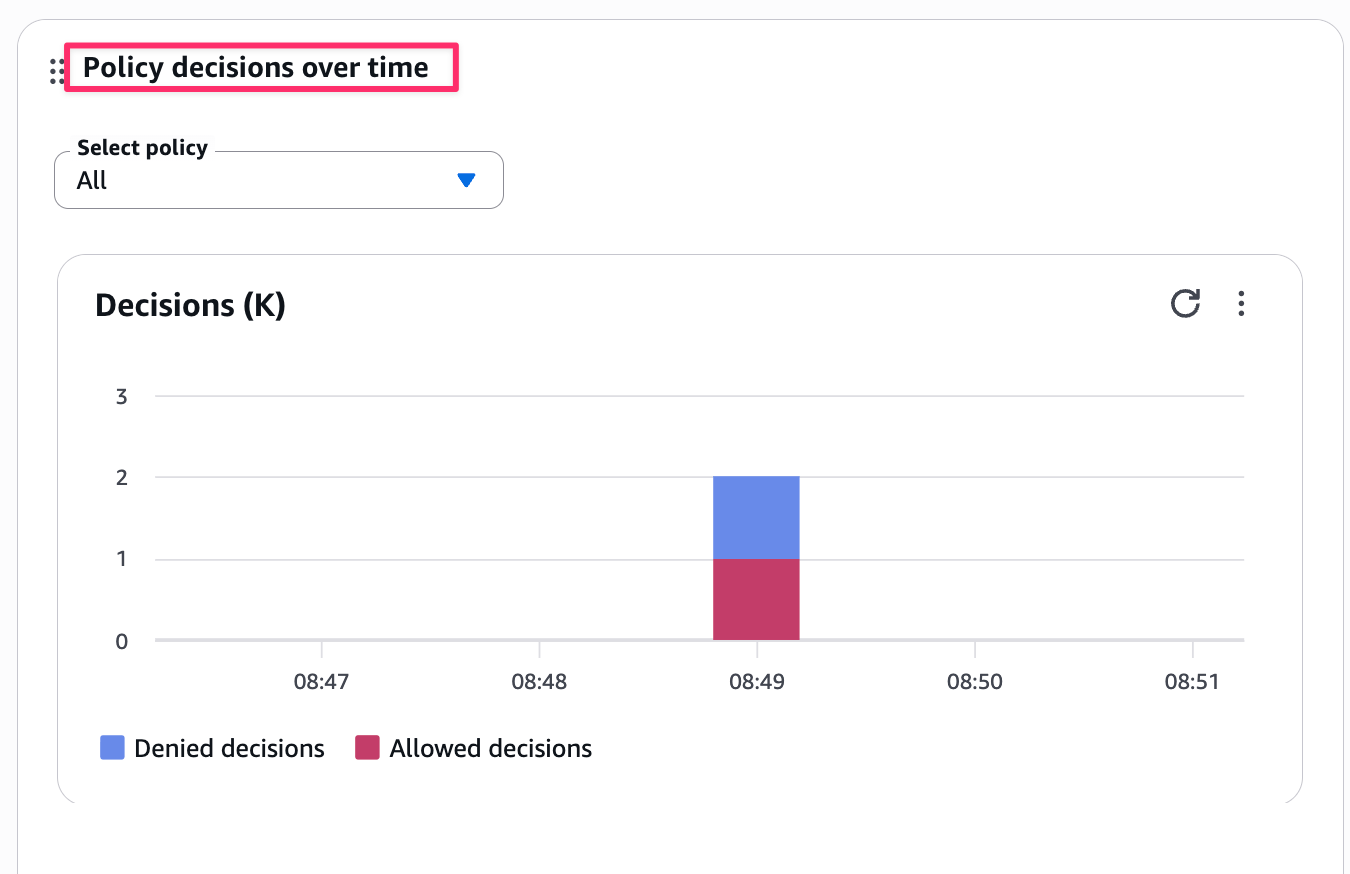Select the red allowed segment of the bar
The image size is (1350, 874).
pos(756,599)
